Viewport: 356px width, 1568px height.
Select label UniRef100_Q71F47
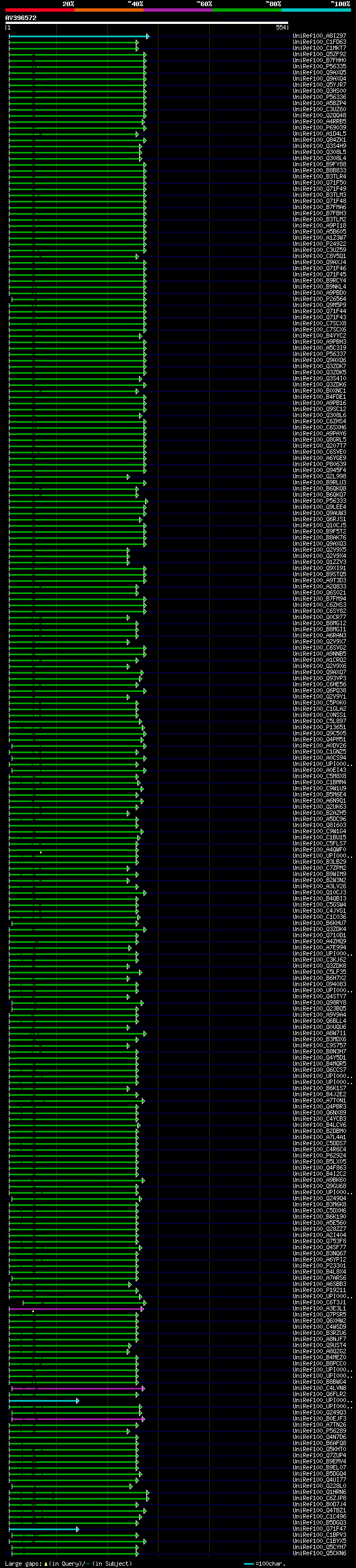click(x=319, y=1529)
